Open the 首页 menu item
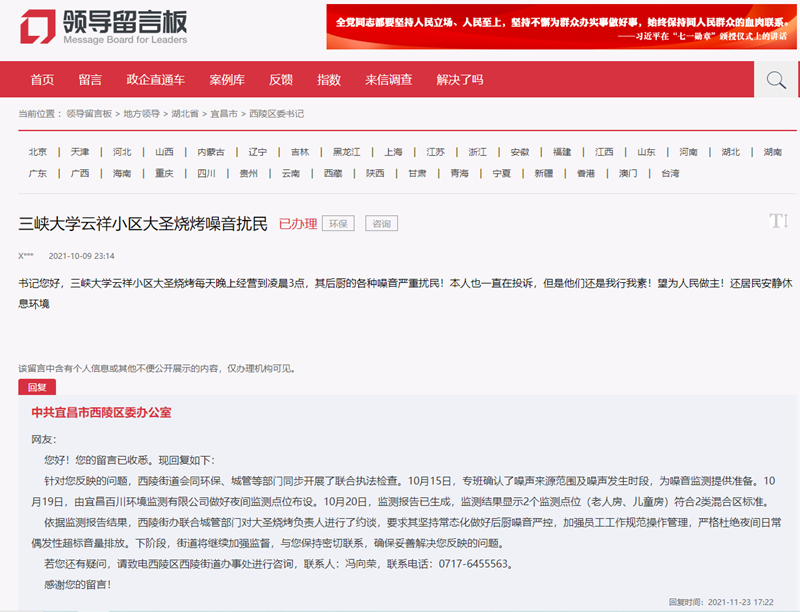 (42, 80)
